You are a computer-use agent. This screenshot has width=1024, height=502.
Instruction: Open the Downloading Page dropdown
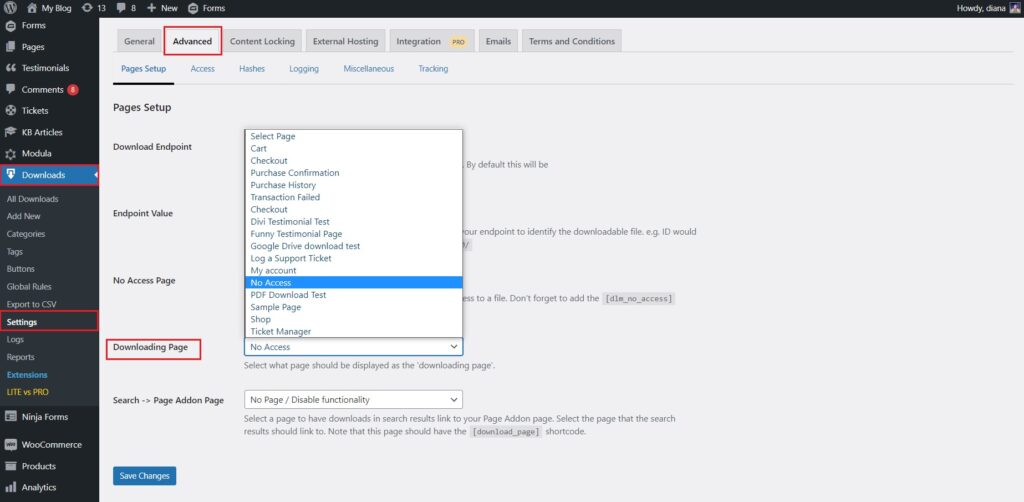(x=353, y=347)
